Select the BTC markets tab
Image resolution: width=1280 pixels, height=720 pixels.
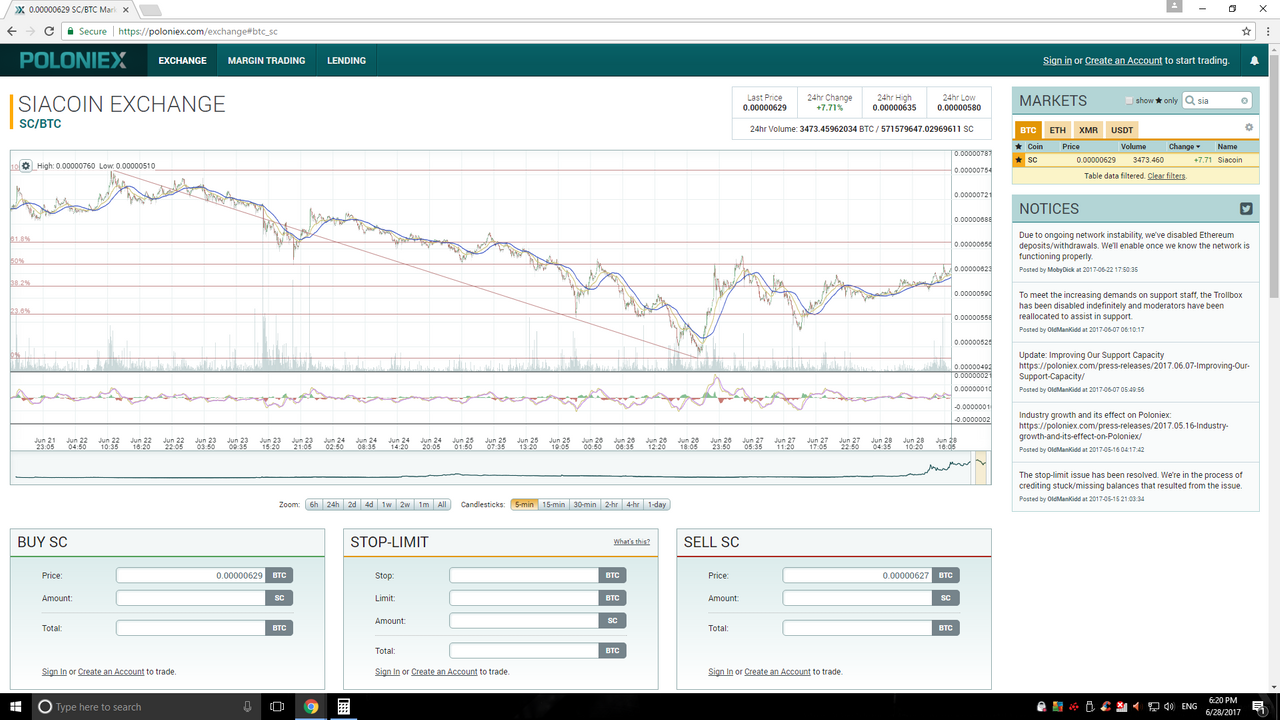[x=1028, y=130]
